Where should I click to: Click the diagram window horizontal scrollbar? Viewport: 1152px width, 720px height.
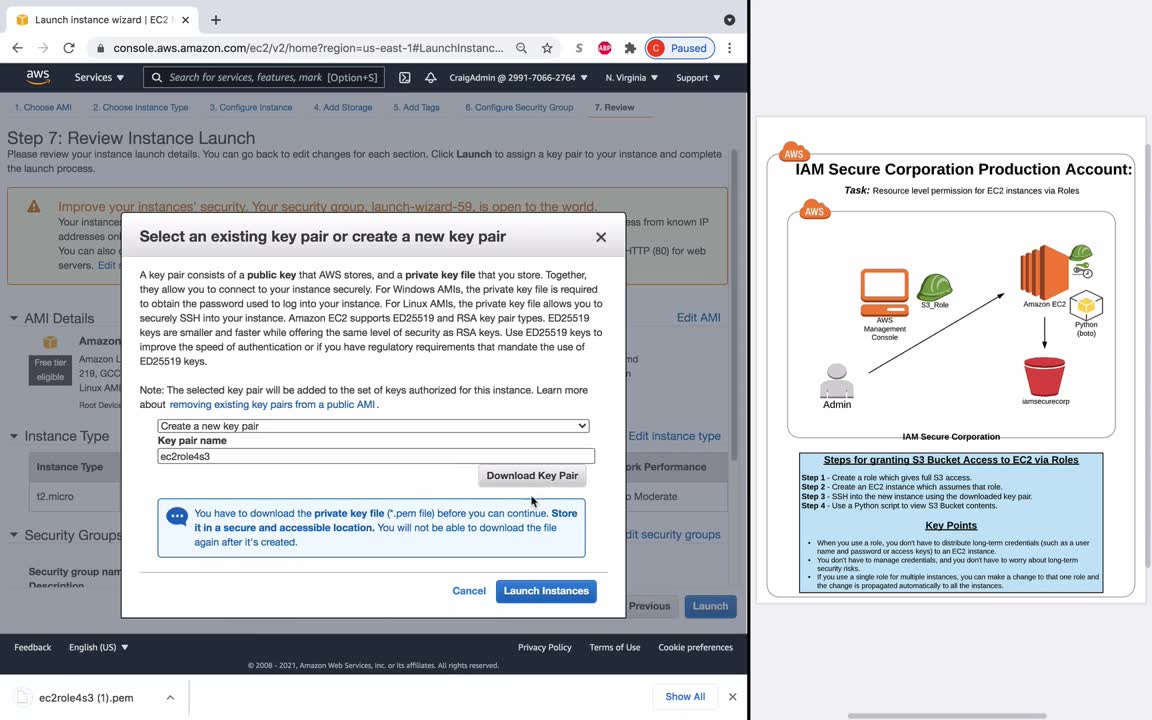[947, 716]
